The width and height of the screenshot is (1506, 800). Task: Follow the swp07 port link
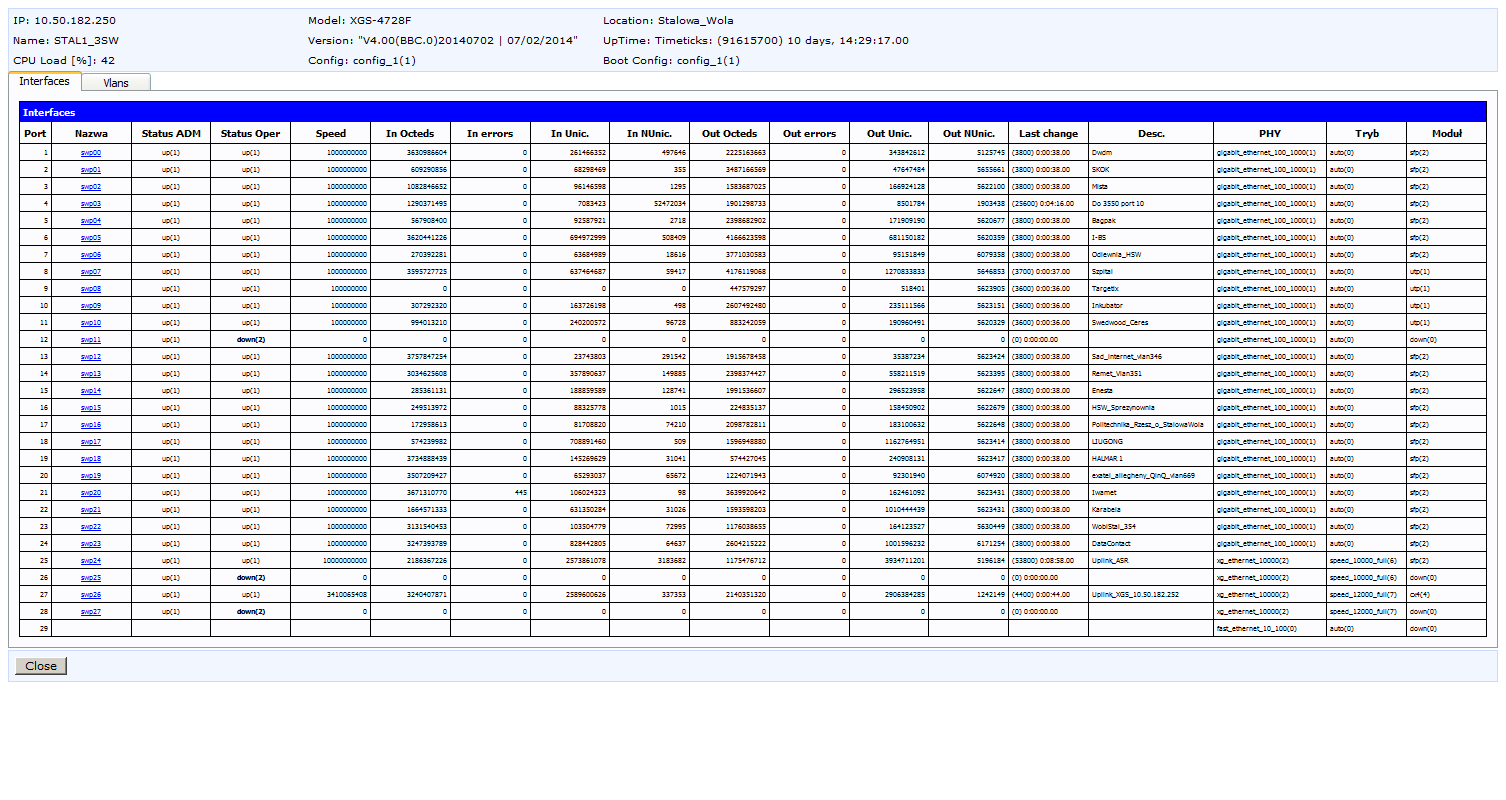91,272
